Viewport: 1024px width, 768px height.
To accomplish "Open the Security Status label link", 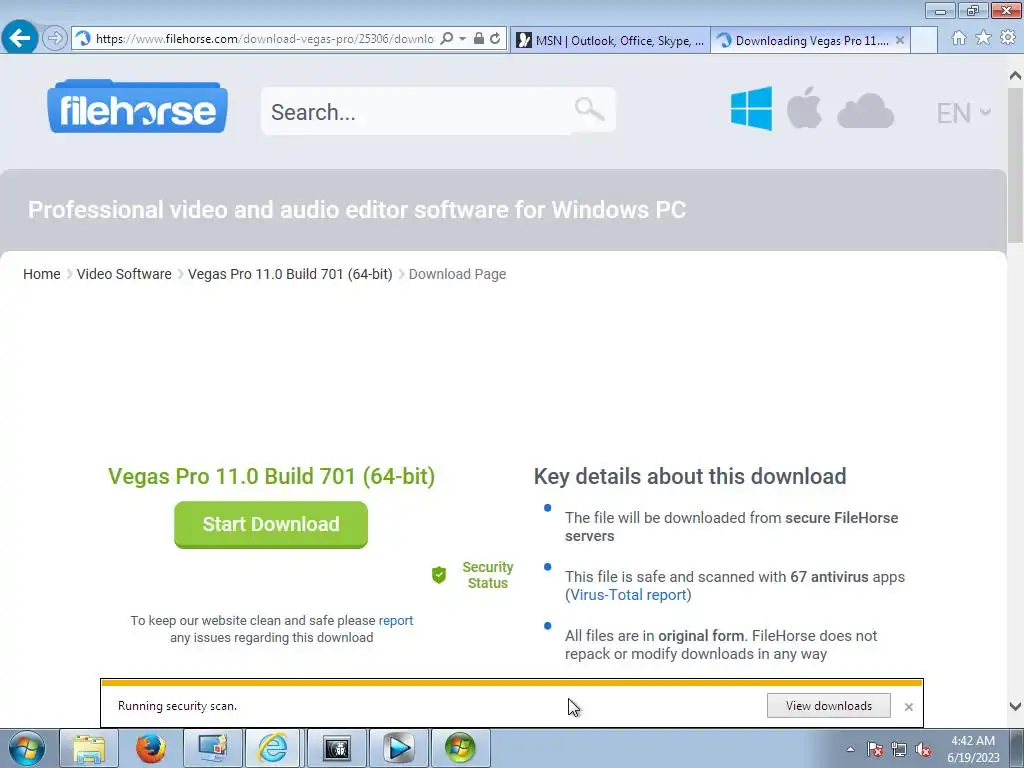I will [488, 575].
